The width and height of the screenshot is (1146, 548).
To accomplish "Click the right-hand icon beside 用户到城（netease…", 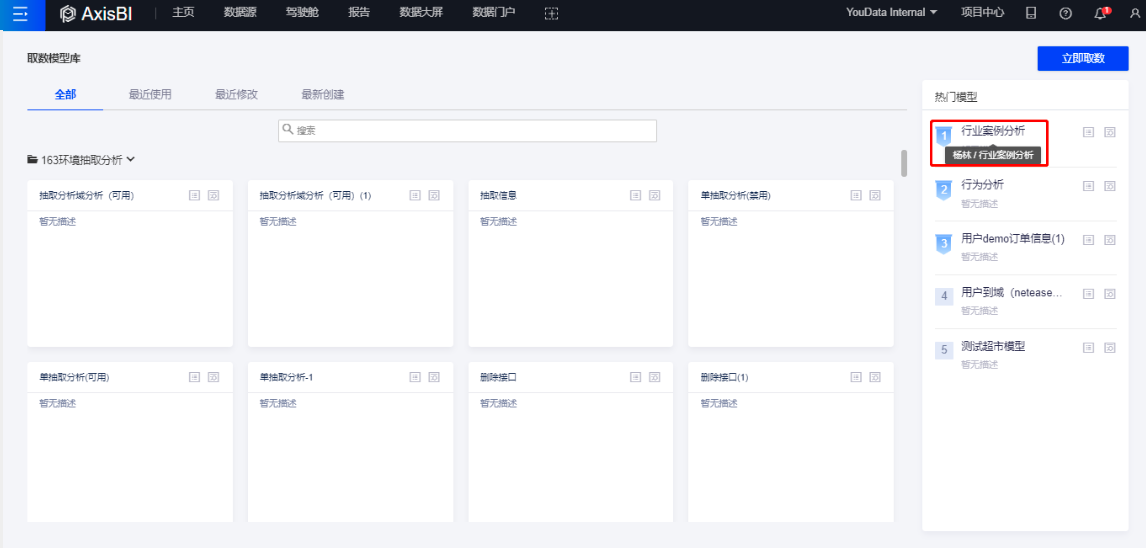I will pyautogui.click(x=1109, y=294).
